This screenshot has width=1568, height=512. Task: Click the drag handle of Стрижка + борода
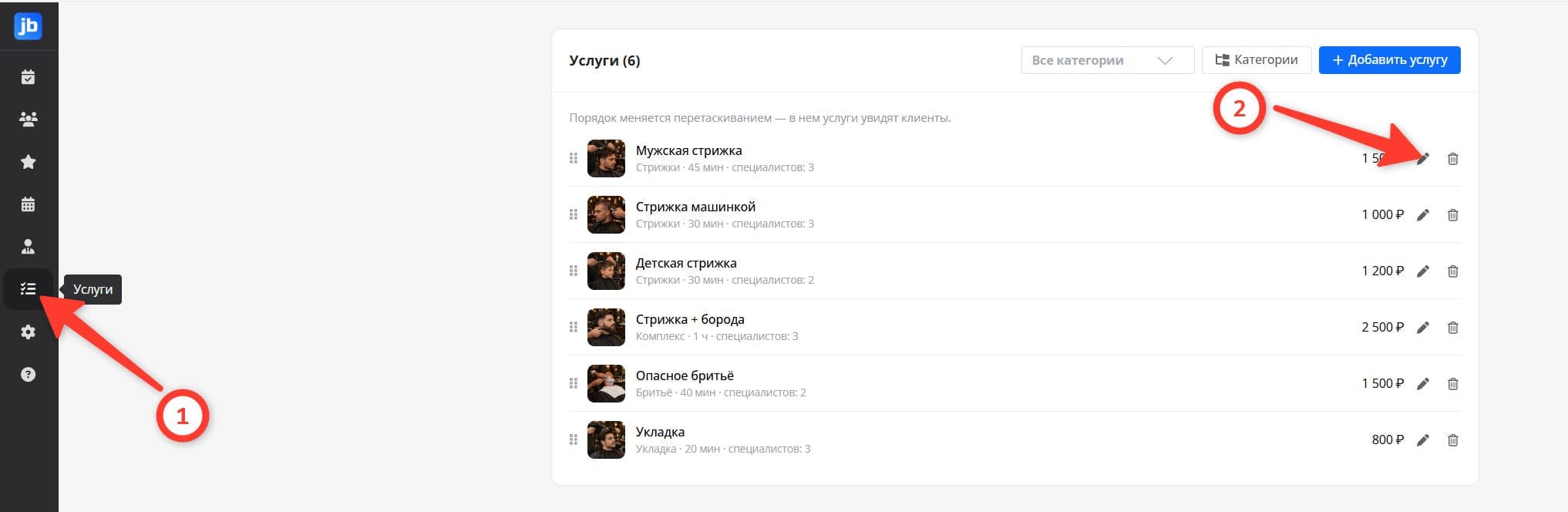click(x=574, y=327)
